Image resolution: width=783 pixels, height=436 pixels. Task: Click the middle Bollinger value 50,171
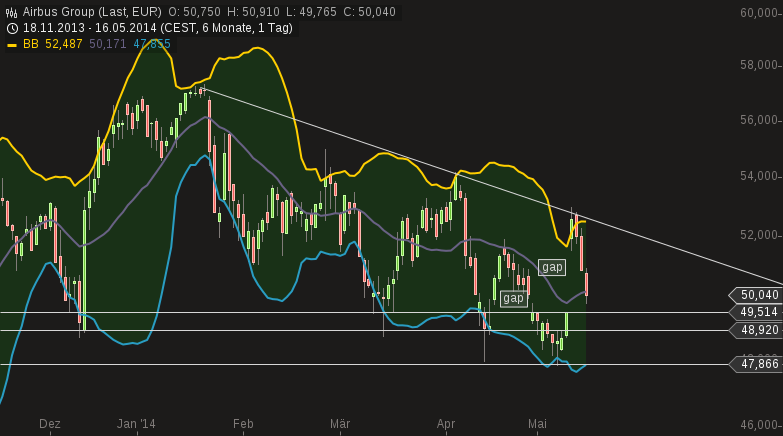click(x=108, y=44)
